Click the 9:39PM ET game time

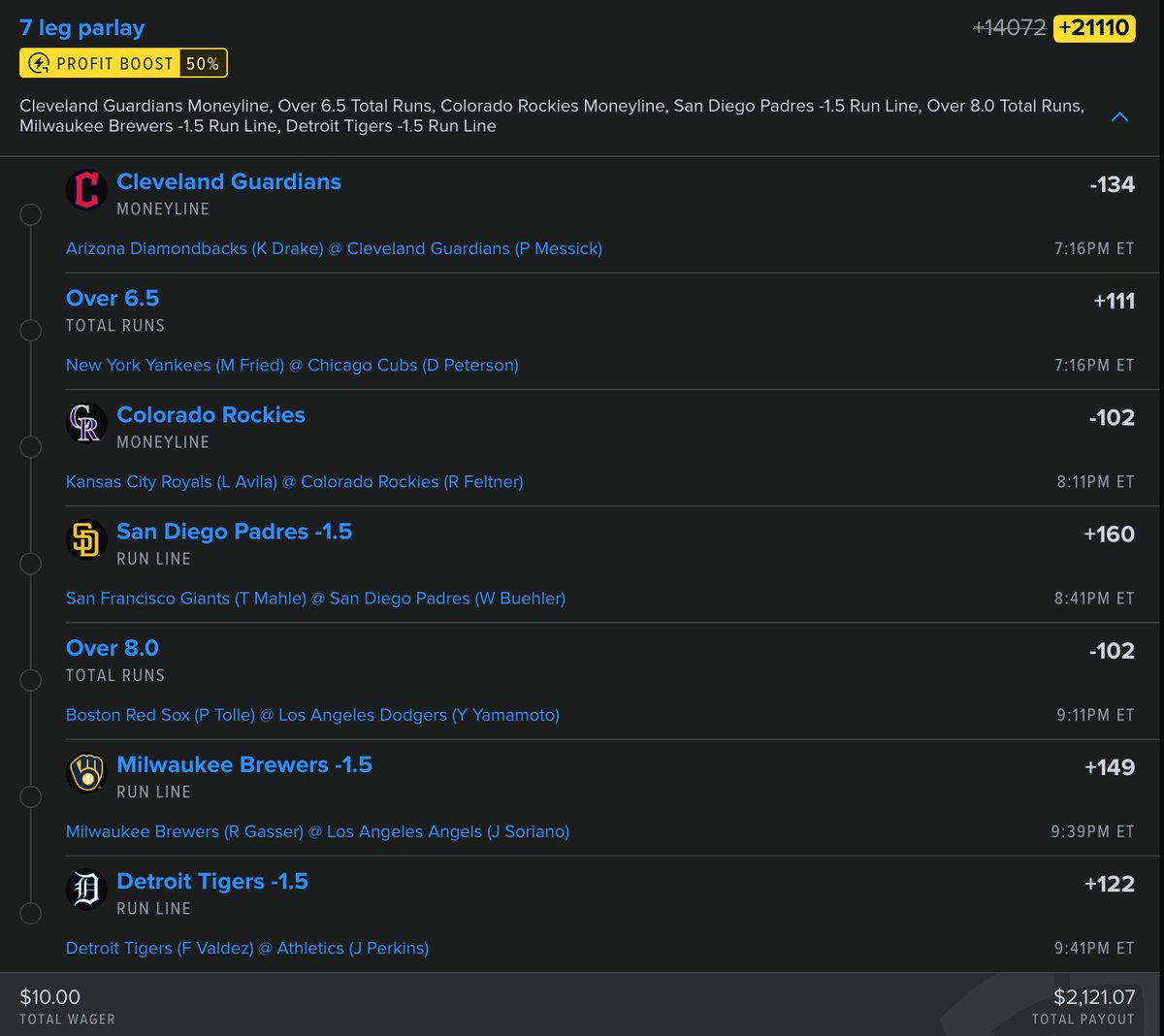pyautogui.click(x=1092, y=831)
